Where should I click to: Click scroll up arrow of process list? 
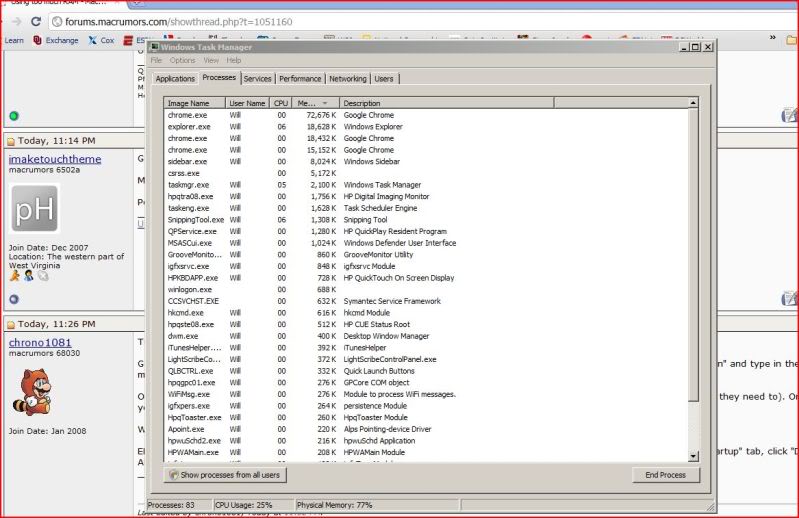point(693,103)
